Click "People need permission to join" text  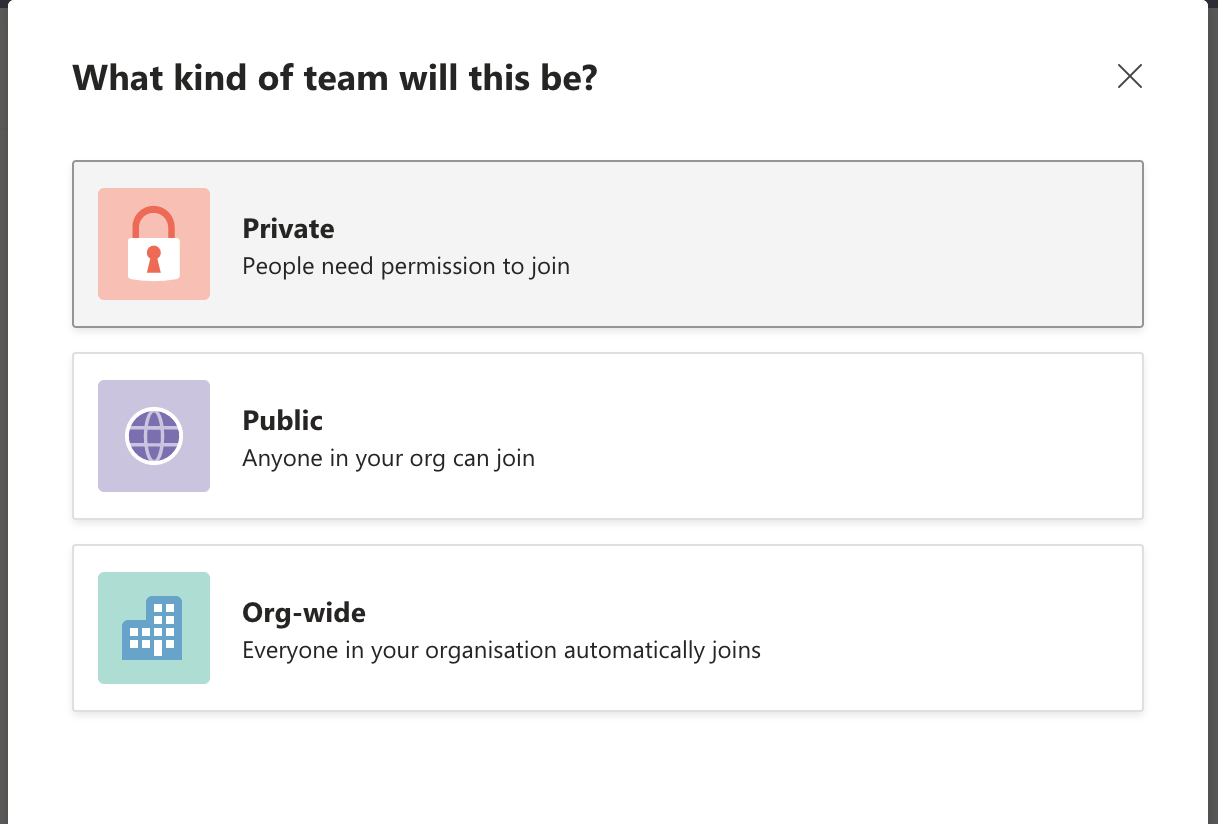pyautogui.click(x=406, y=267)
